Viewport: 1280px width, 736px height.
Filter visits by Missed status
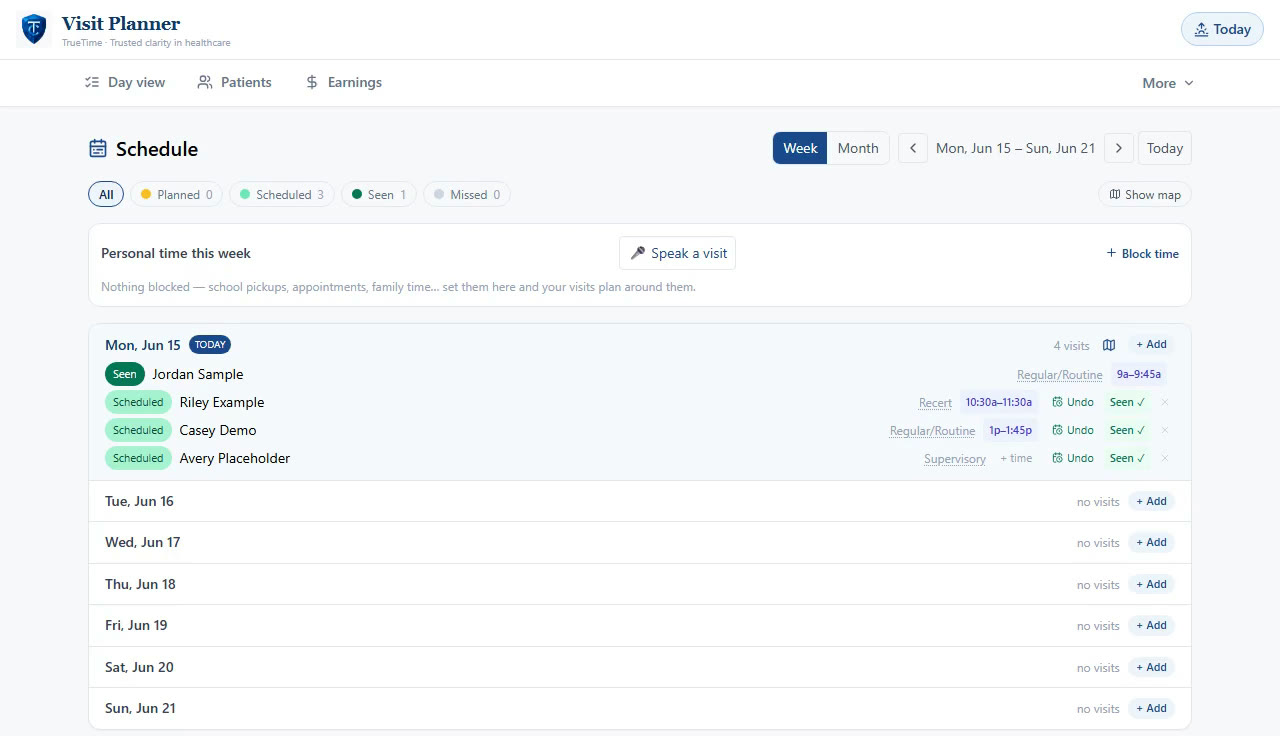point(467,194)
